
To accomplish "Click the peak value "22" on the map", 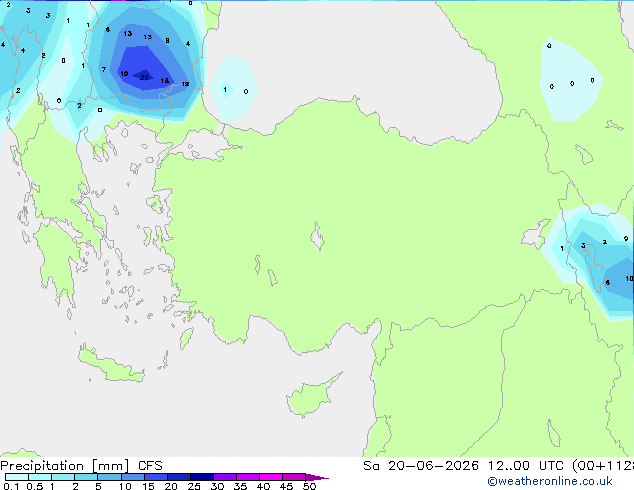I will (144, 77).
